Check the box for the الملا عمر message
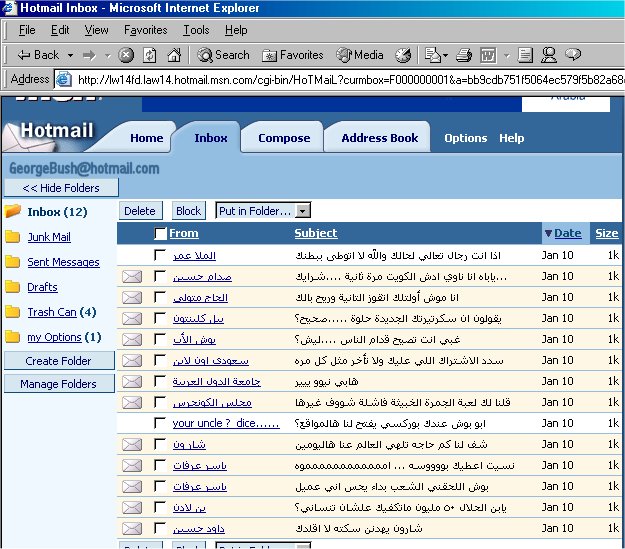Screen dimensions: 625x549 click(160, 255)
